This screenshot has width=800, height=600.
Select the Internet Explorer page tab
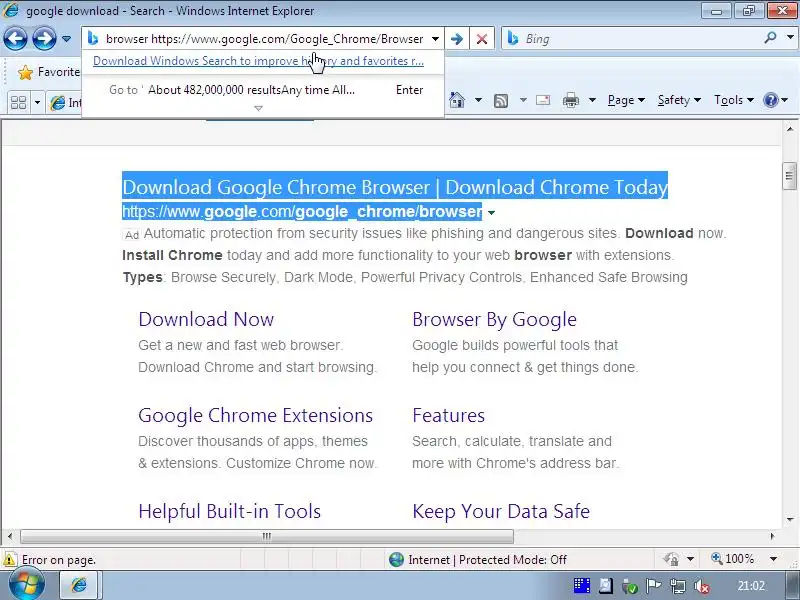(65, 103)
